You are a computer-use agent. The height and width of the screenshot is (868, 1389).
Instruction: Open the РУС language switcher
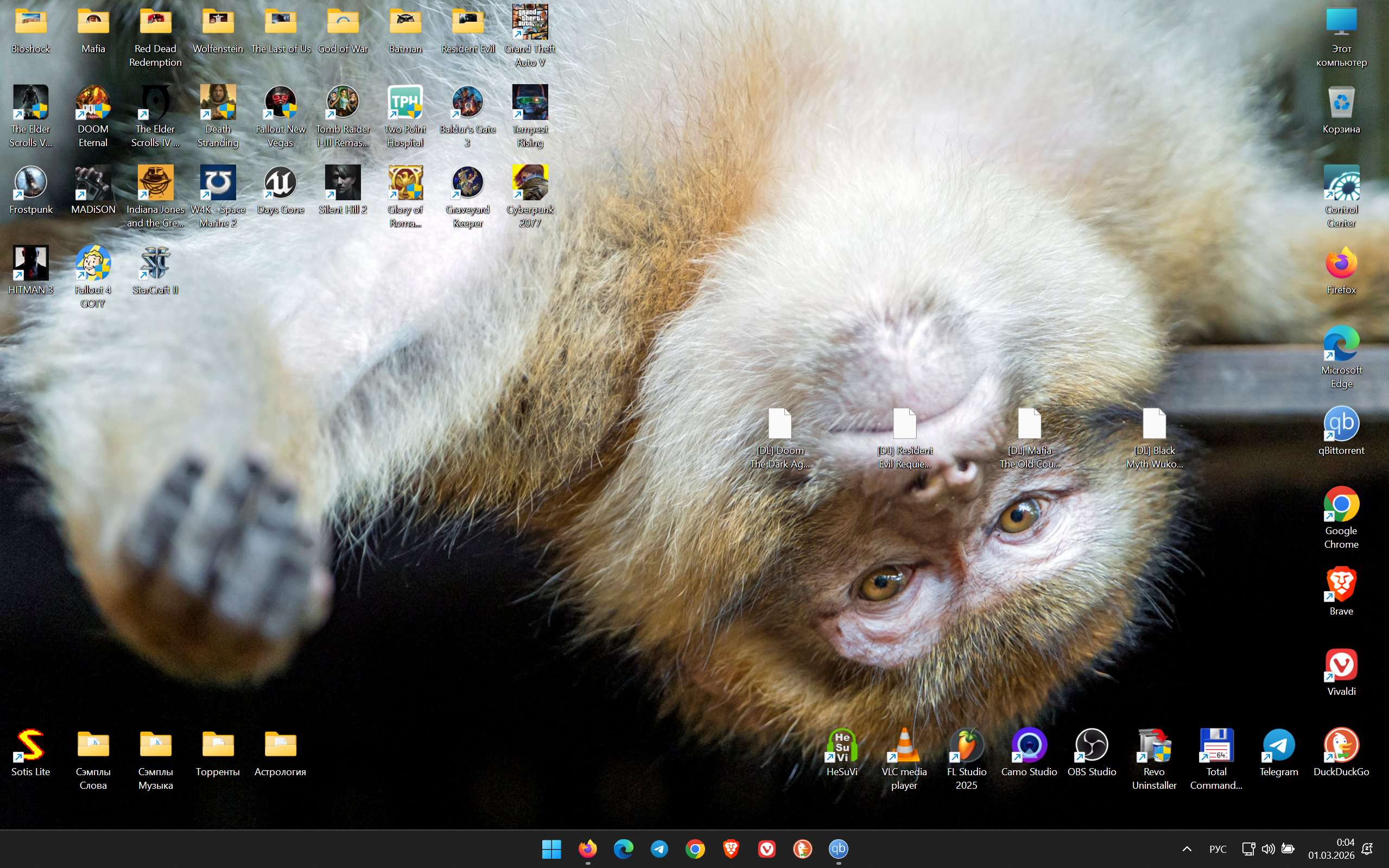tap(1217, 848)
